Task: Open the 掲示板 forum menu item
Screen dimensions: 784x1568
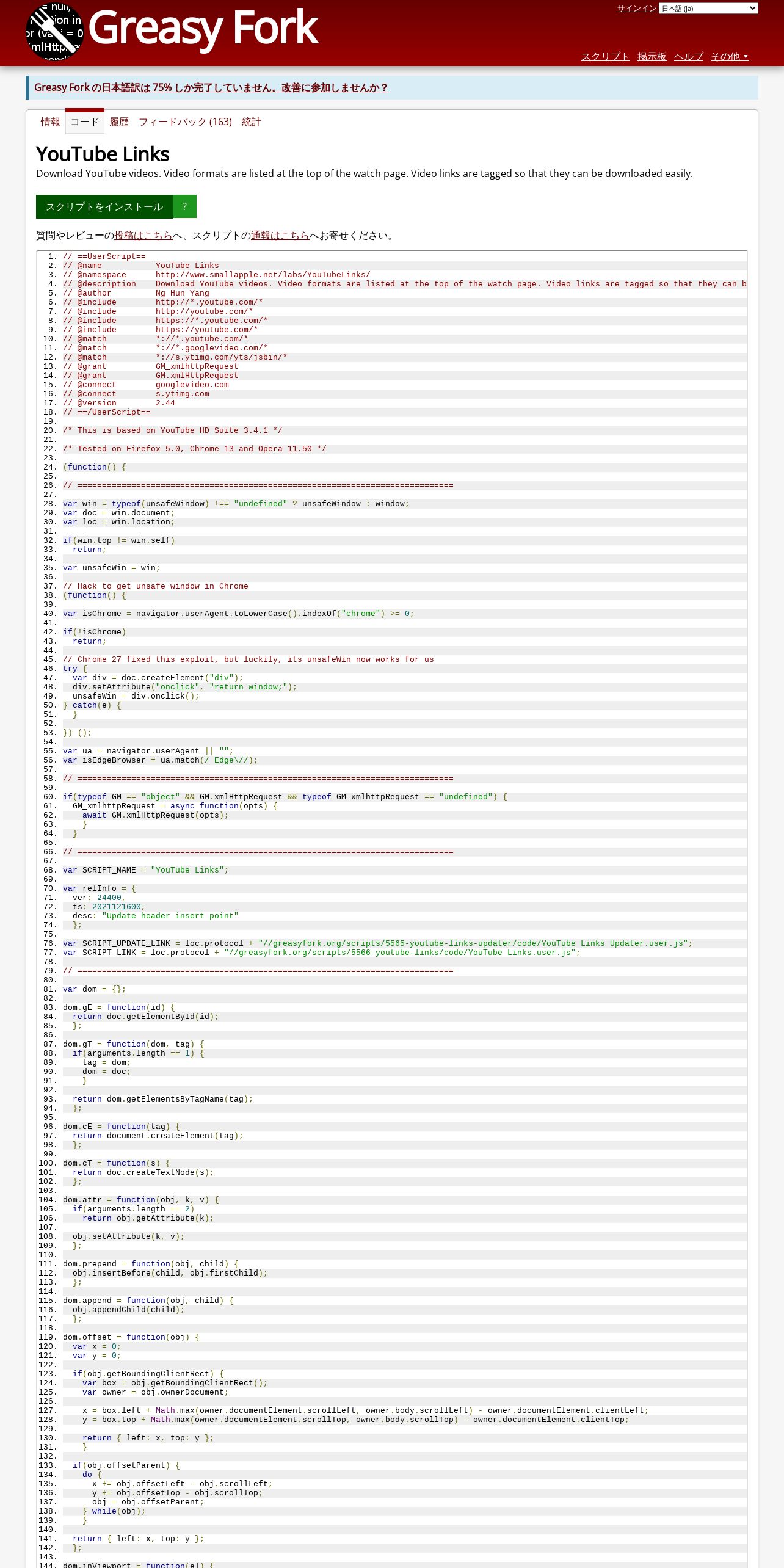Action: [x=652, y=57]
